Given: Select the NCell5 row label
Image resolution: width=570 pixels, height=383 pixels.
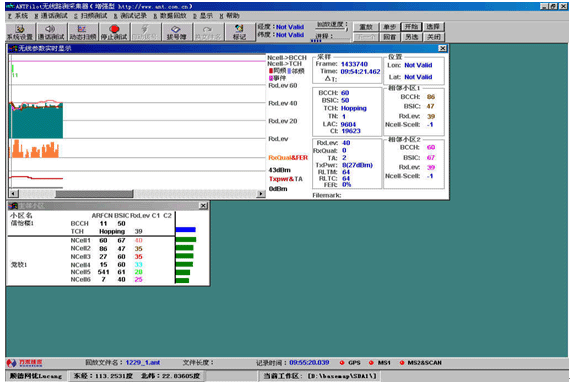Looking at the screenshot, I should click(80, 272).
